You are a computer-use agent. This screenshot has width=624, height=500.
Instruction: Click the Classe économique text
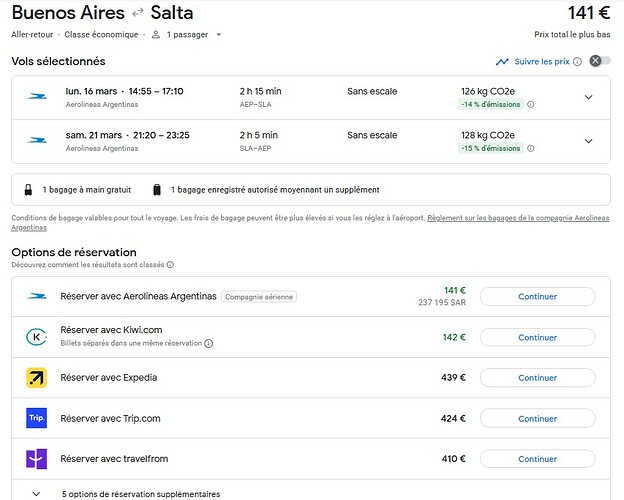[101, 35]
